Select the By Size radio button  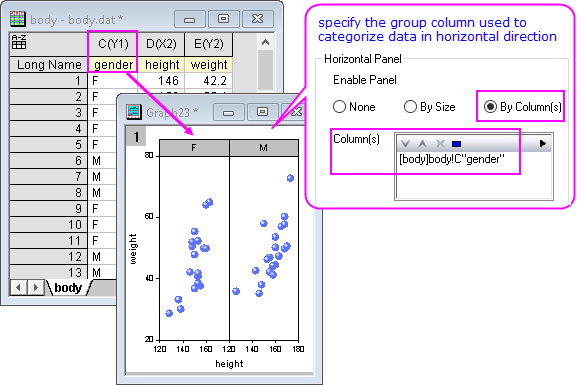[x=410, y=107]
